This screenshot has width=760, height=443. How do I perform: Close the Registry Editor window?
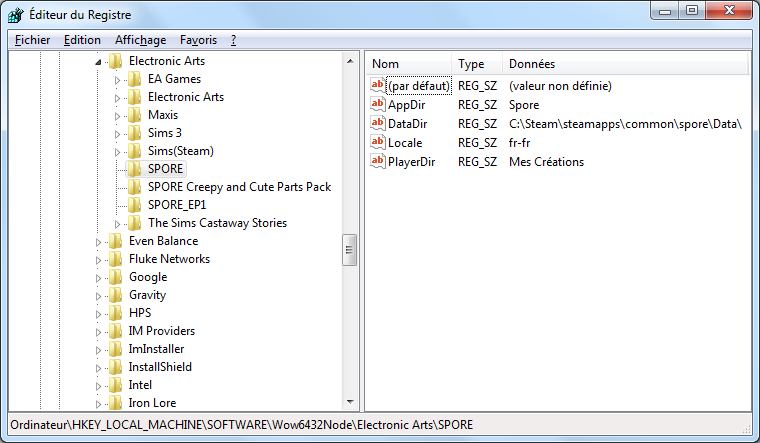729,11
